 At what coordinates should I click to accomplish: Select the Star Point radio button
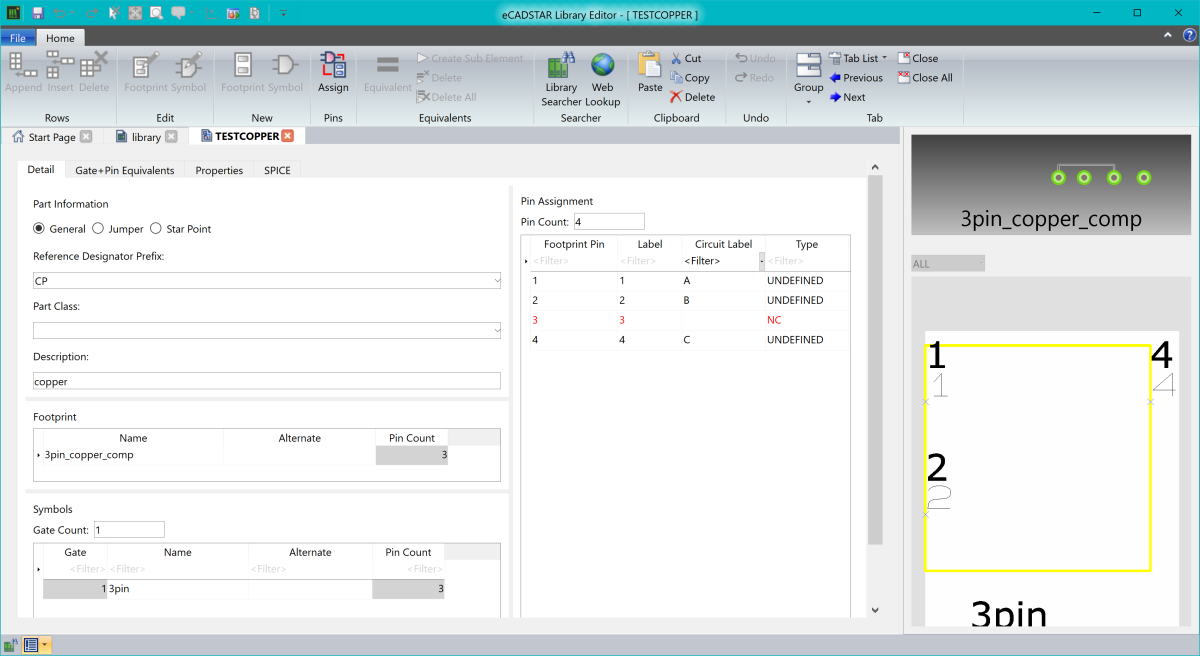point(155,228)
